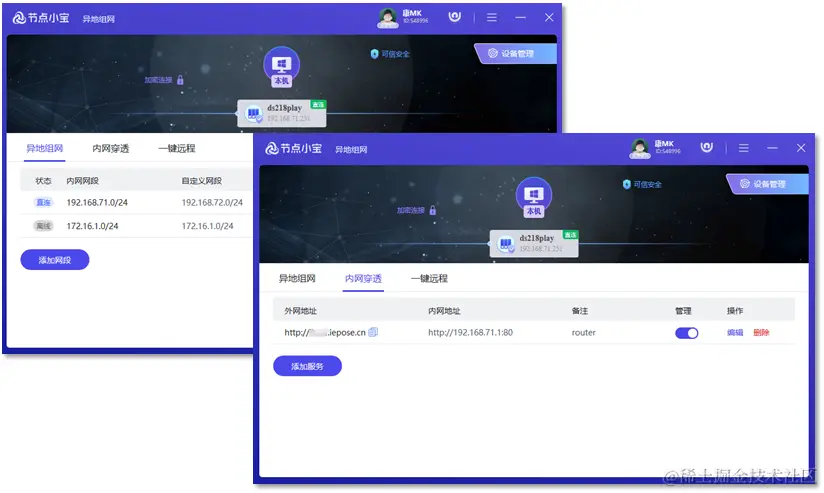Image resolution: width=824 pixels, height=493 pixels.
Task: Select 异地组网 tab in back window
Action: click(45, 148)
